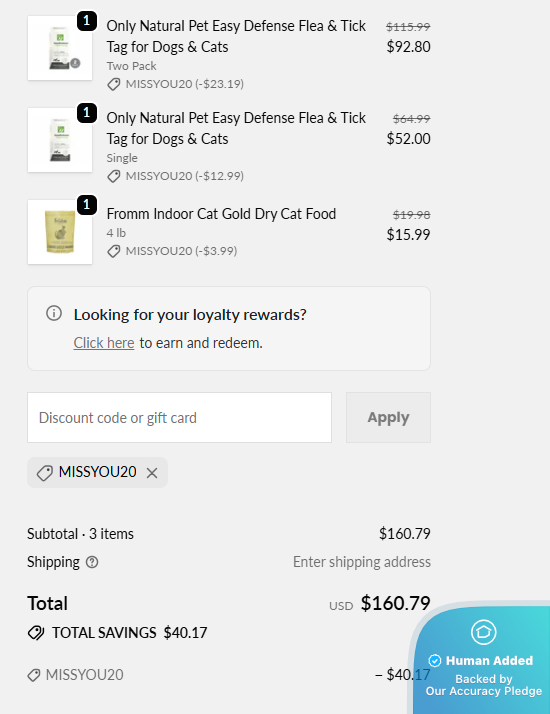Screen dimensions: 550x714
Task: Click the verified checkmark beside Human Added
Action: 435,661
